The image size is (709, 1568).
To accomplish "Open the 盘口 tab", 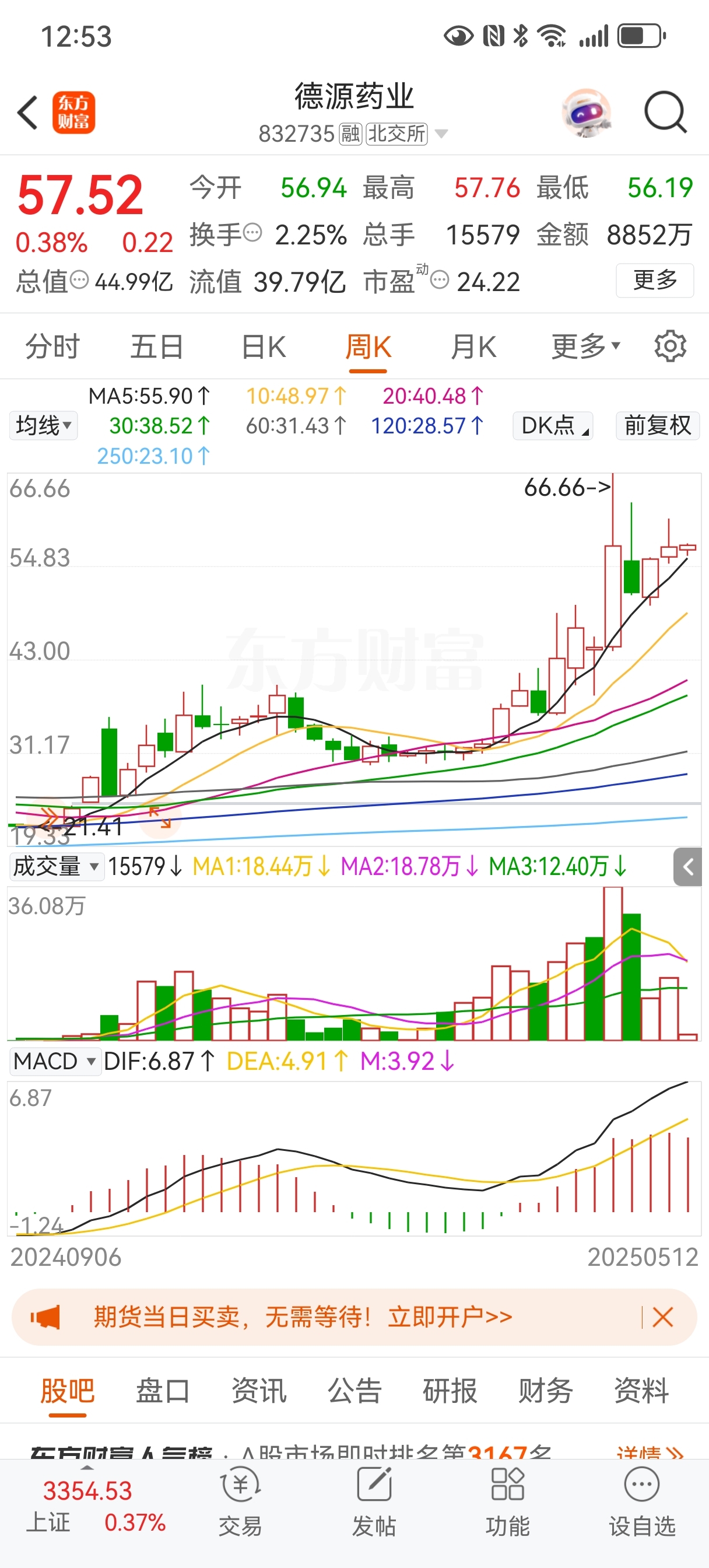I will click(163, 1391).
